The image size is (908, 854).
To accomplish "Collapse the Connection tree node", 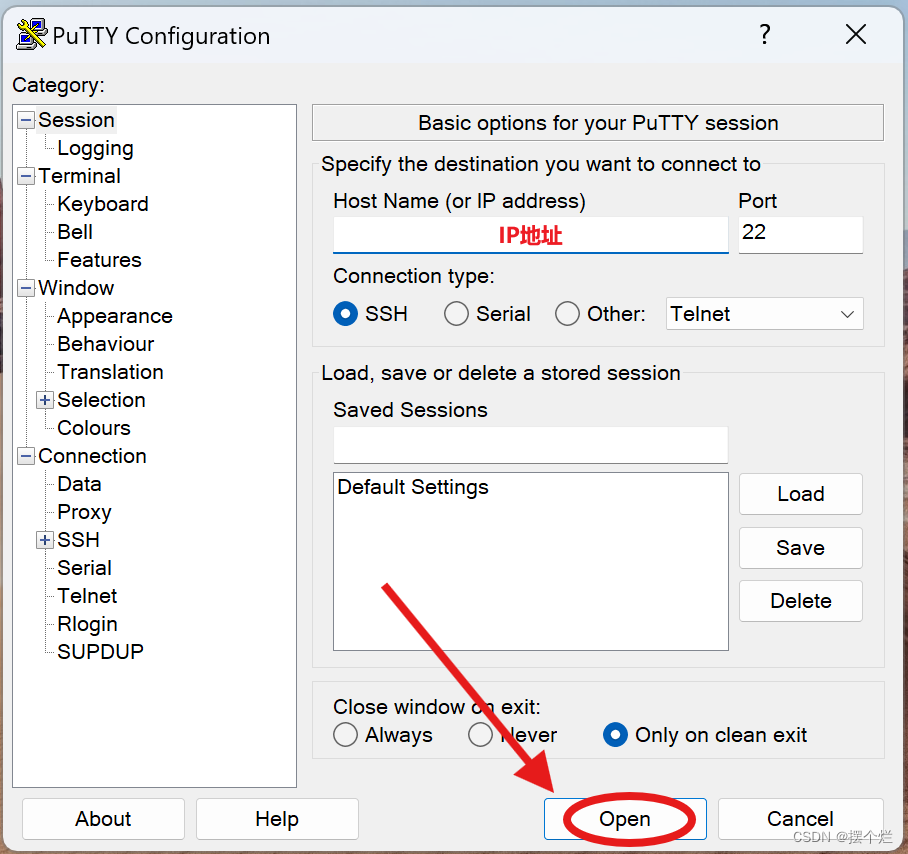I will point(26,456).
